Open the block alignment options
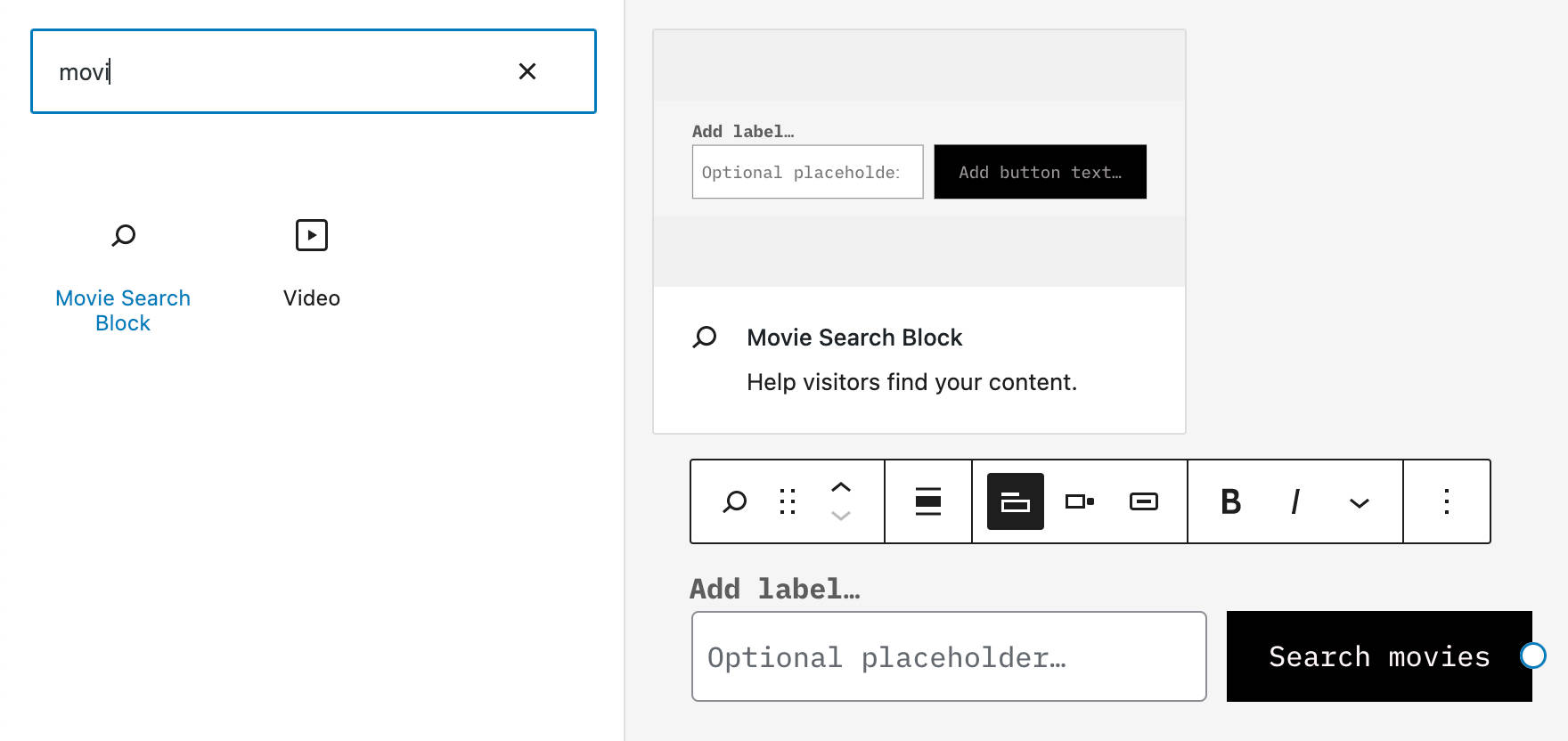Viewport: 1568px width, 741px height. pyautogui.click(x=928, y=501)
